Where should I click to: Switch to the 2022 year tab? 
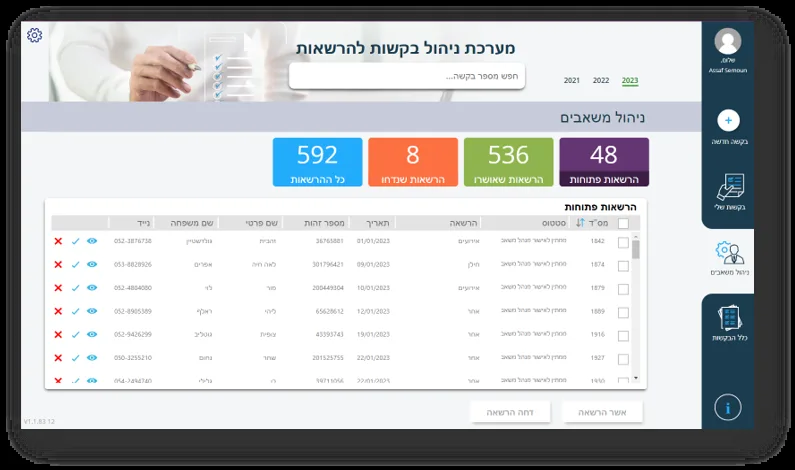(x=601, y=80)
